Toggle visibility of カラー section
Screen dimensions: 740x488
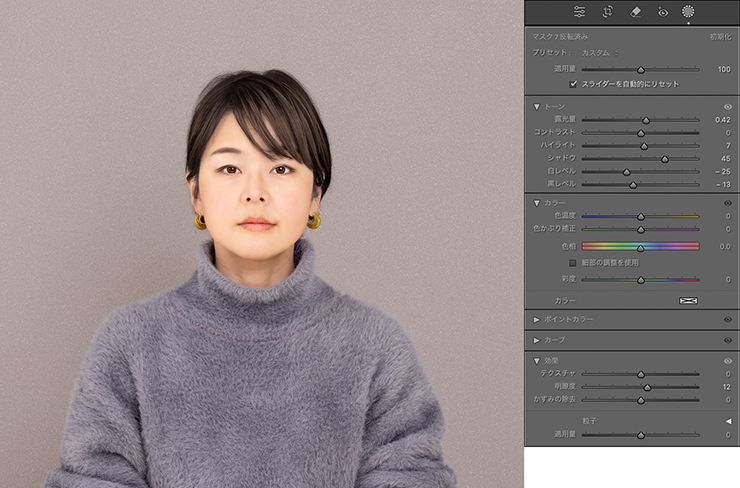point(727,203)
